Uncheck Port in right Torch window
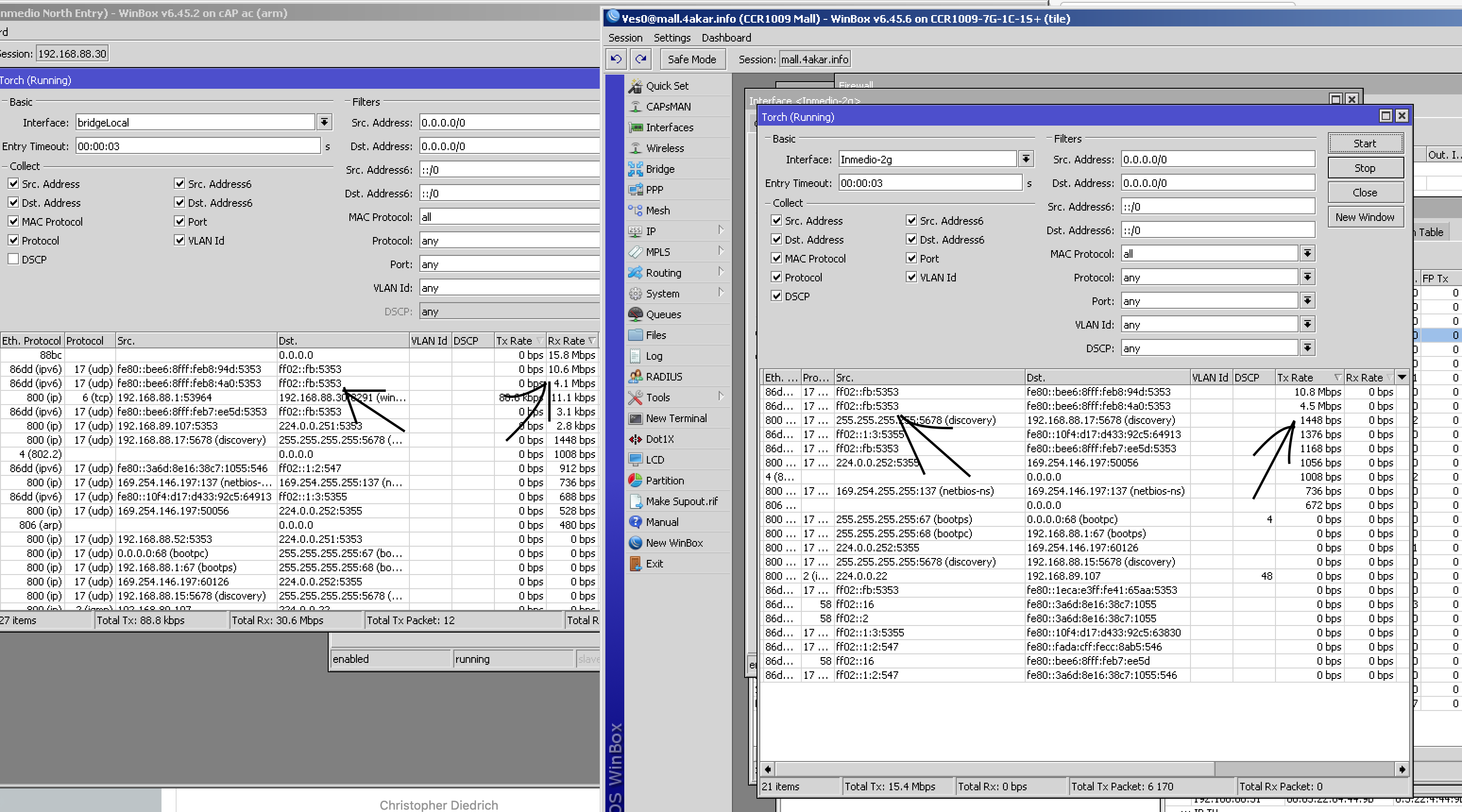This screenshot has width=1462, height=812. point(911,258)
